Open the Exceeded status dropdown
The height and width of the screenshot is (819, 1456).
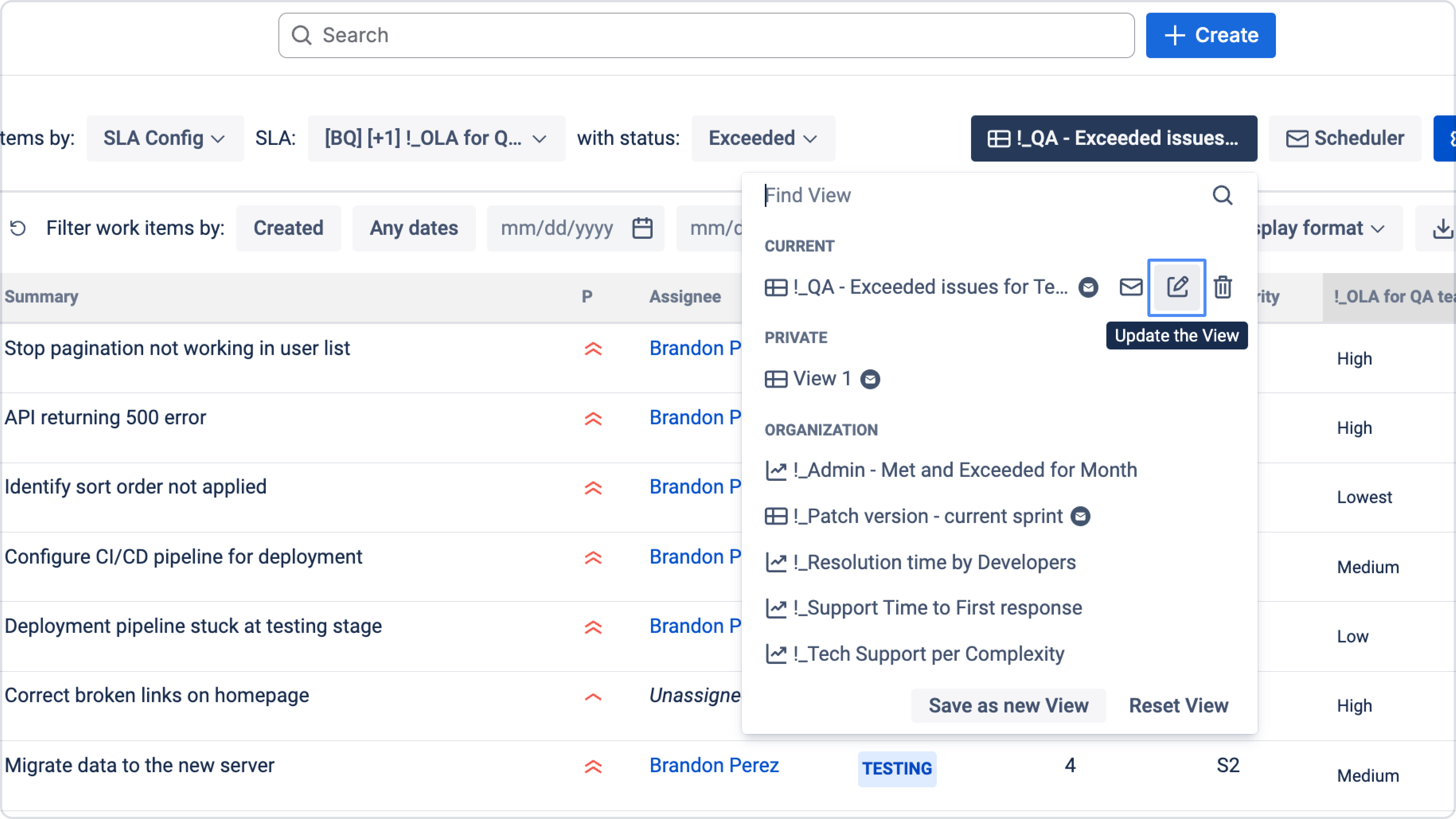763,138
